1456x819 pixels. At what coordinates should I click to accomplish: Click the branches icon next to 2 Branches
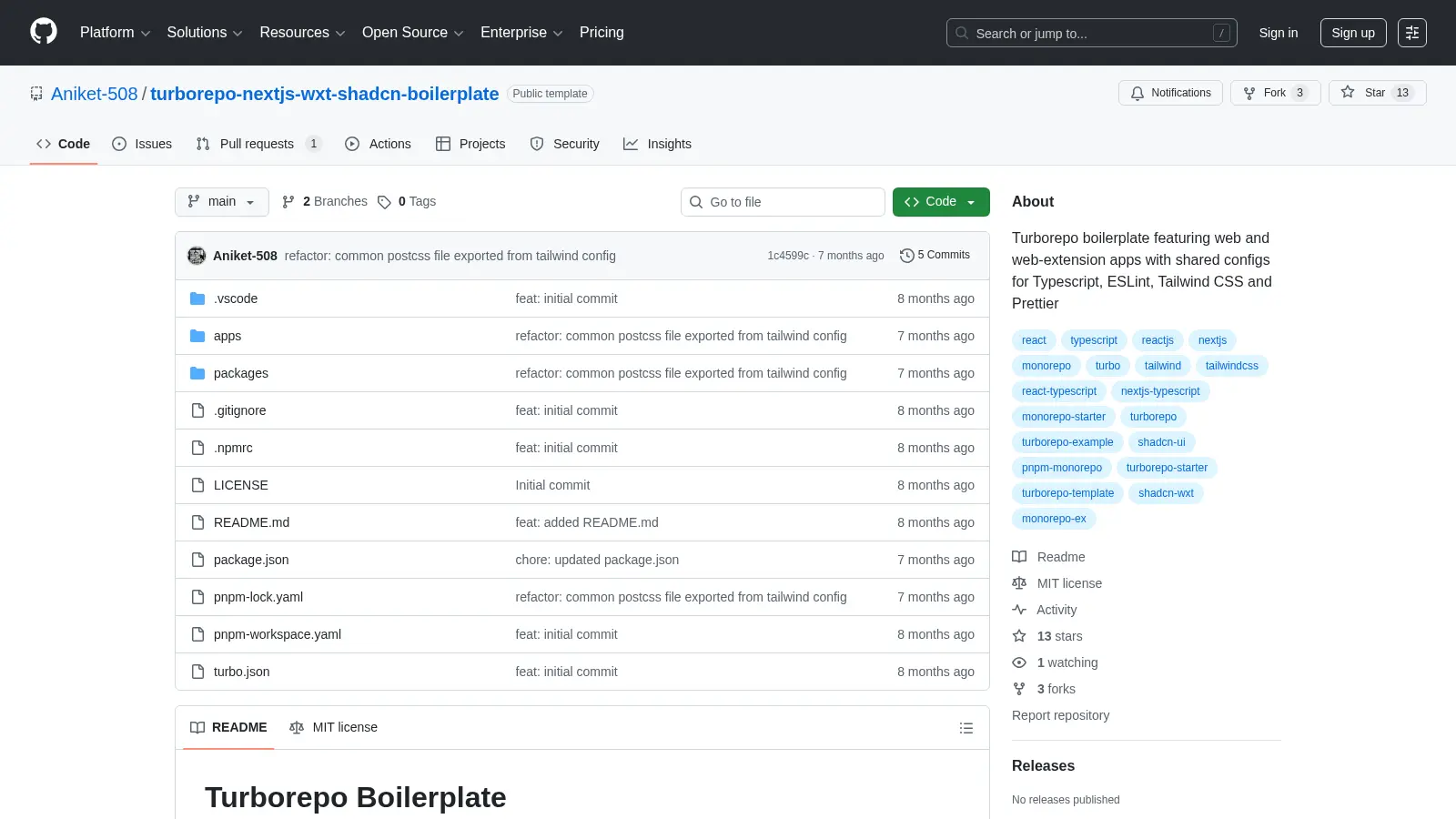click(x=288, y=202)
